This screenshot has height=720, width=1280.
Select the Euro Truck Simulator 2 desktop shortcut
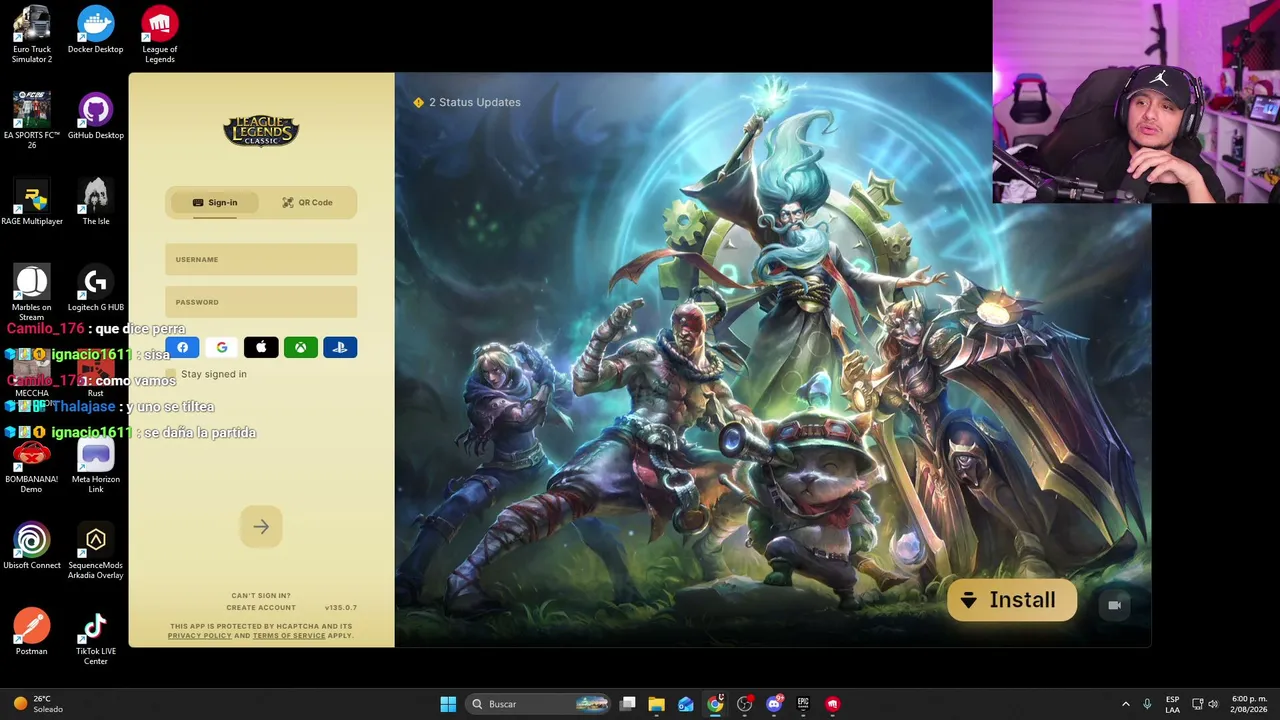(x=32, y=36)
